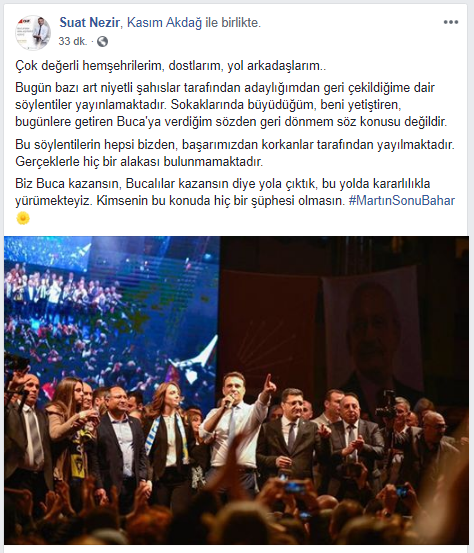The width and height of the screenshot is (474, 553).
Task: Follow the #MartınSonuBahar hashtag
Action: 402,201
